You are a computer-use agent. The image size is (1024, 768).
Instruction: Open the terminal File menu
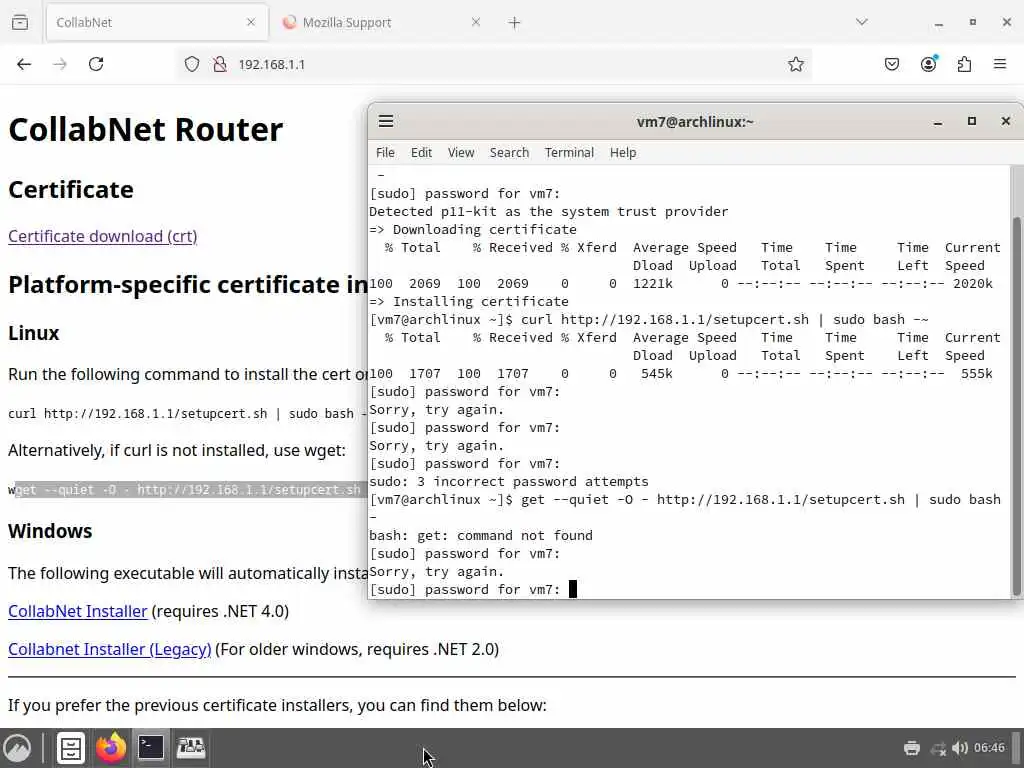tap(385, 152)
